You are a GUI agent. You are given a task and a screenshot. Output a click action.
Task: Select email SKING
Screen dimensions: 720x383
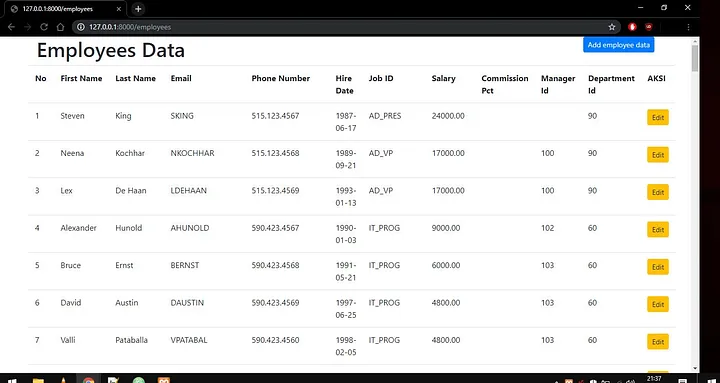[x=182, y=116]
